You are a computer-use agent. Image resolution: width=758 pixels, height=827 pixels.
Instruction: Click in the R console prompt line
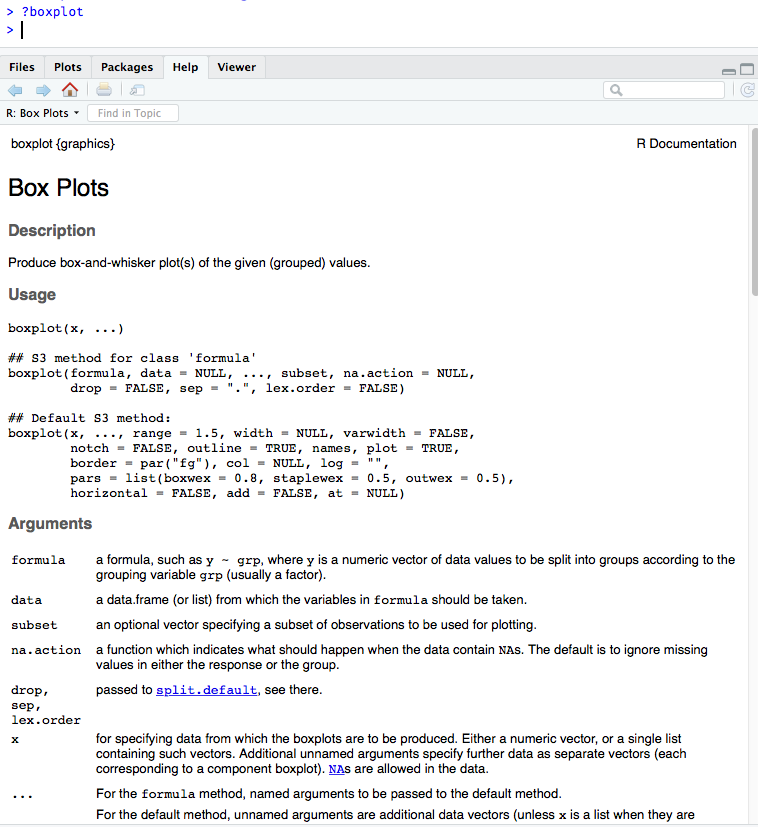(200, 29)
